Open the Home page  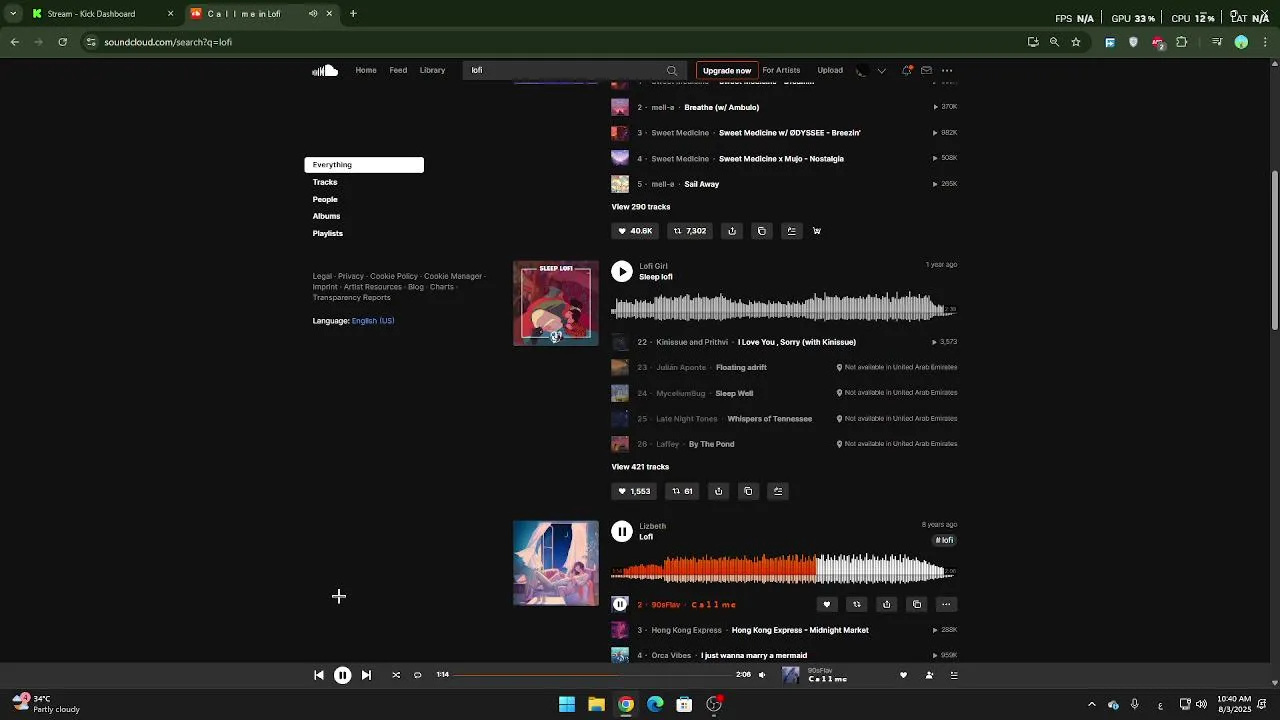point(366,70)
